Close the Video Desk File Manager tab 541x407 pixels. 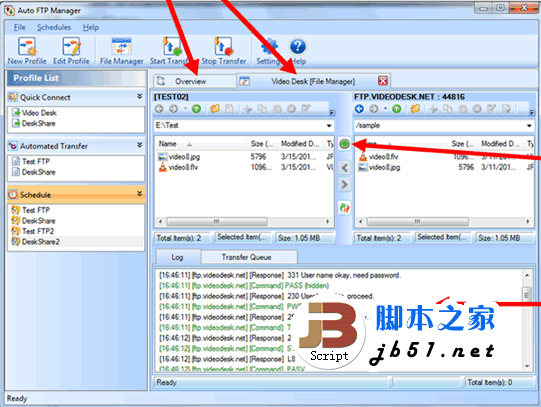click(383, 81)
